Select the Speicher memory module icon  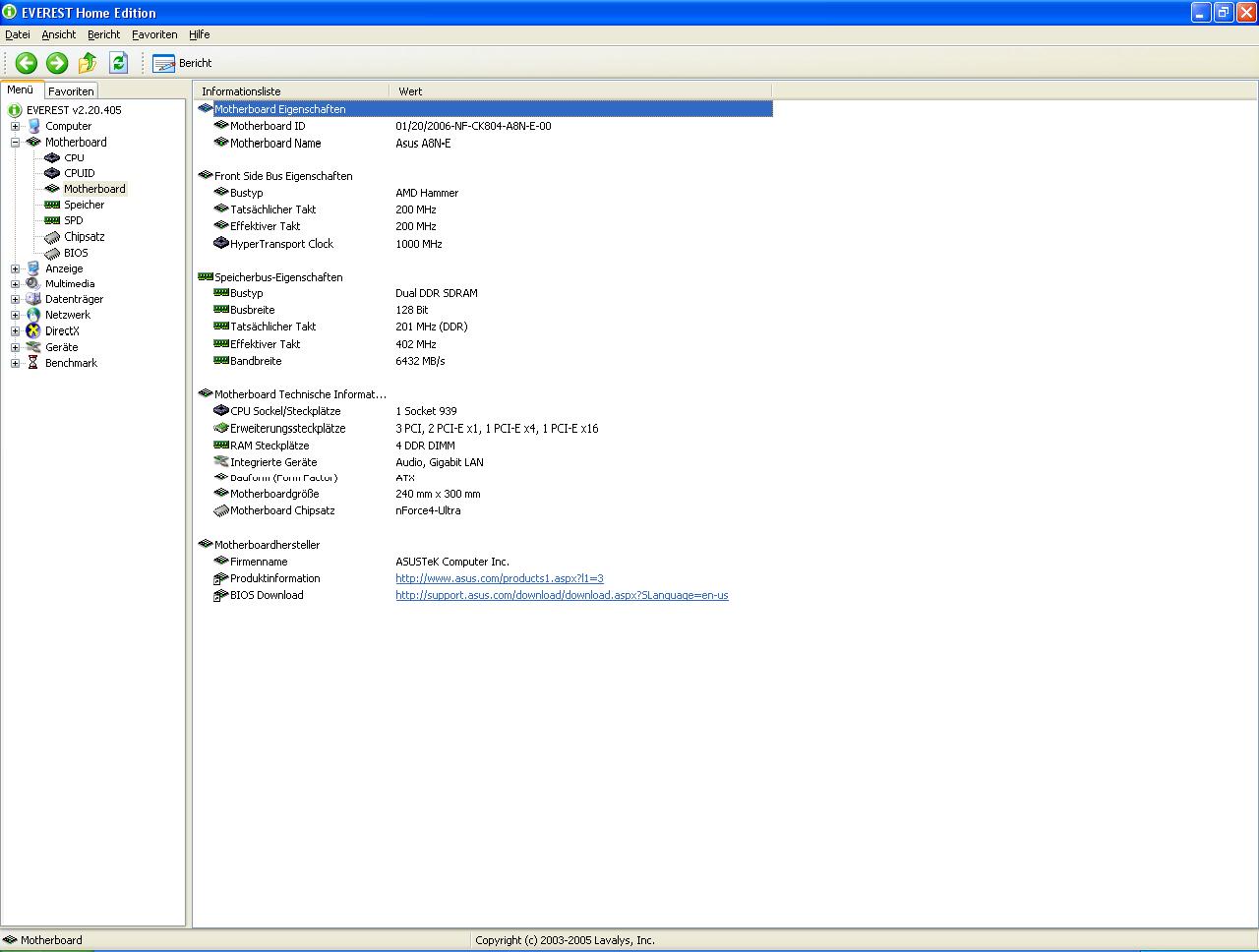[x=52, y=205]
